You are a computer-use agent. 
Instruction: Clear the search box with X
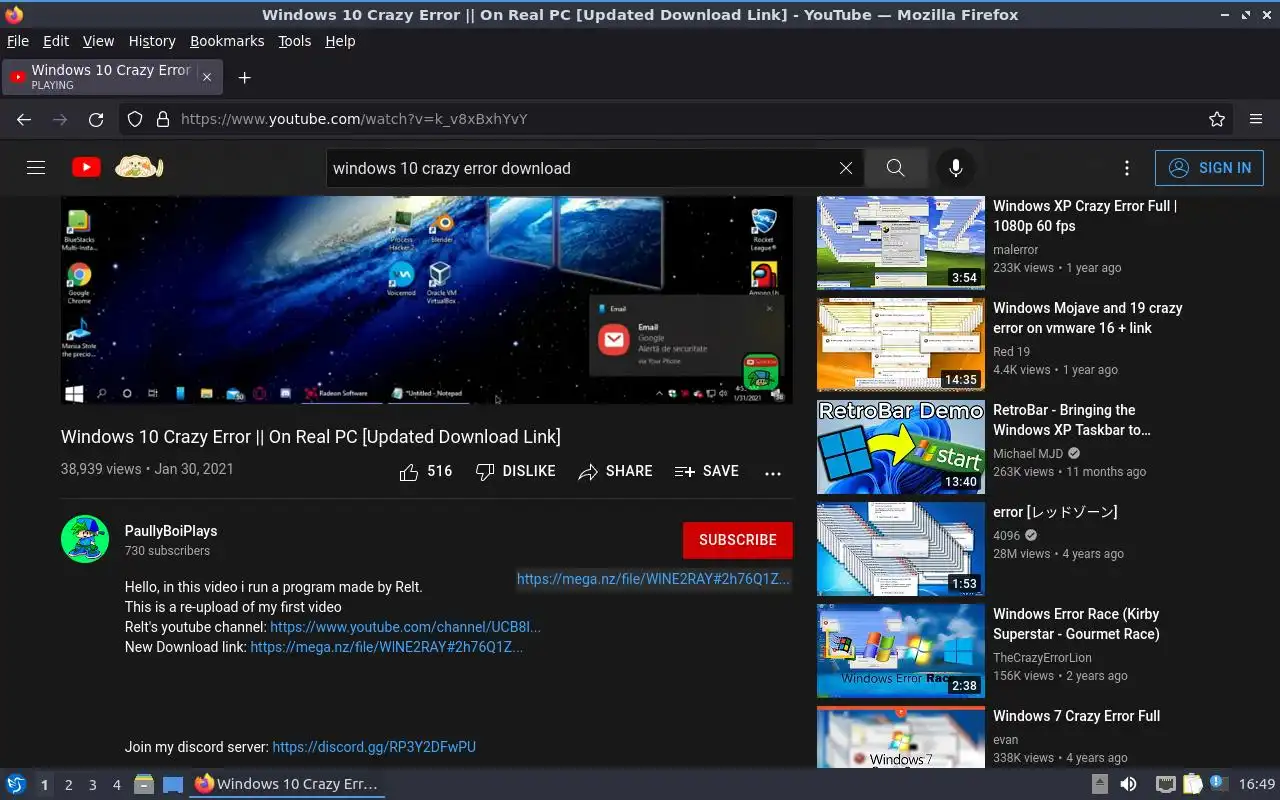pos(846,168)
